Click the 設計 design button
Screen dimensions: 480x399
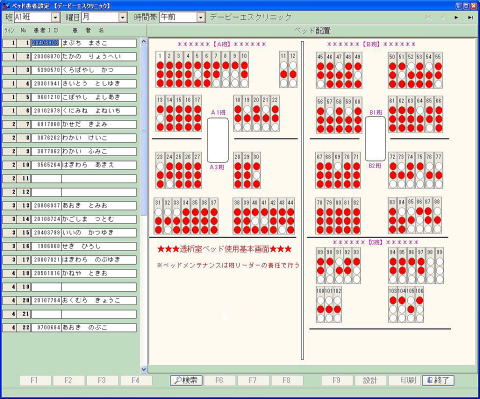coord(370,380)
